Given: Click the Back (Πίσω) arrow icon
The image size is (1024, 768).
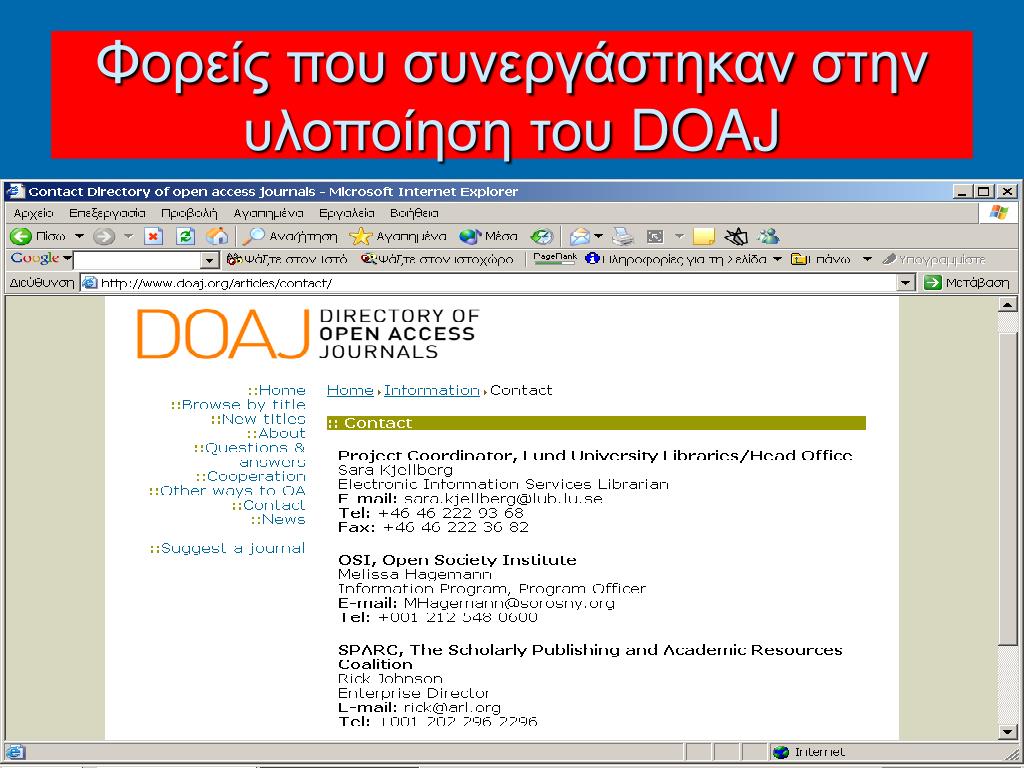Looking at the screenshot, I should [x=21, y=236].
